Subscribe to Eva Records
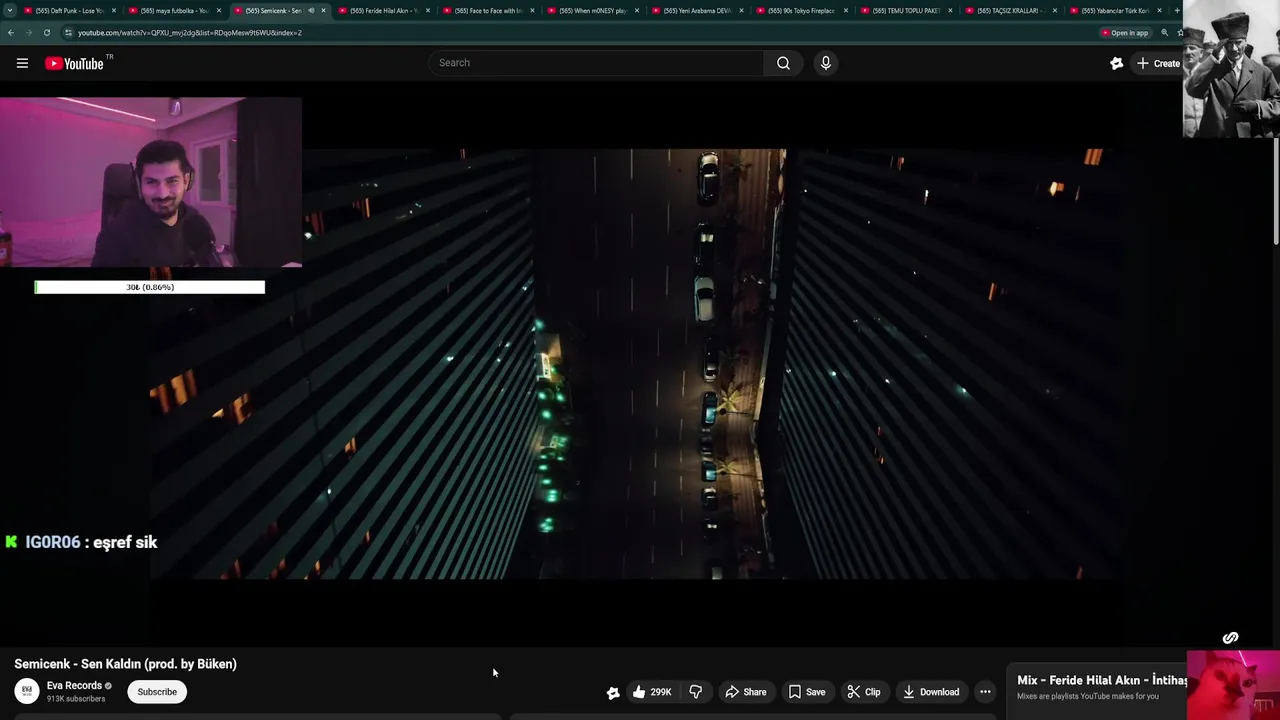This screenshot has height=720, width=1280. tap(157, 692)
